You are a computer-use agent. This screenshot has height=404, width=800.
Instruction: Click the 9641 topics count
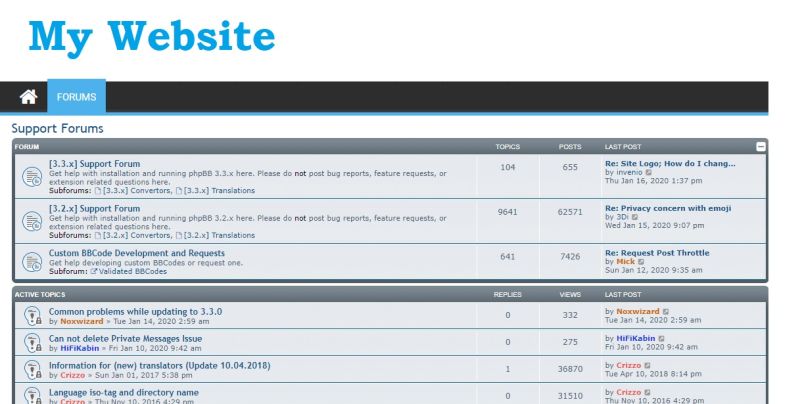pos(508,212)
